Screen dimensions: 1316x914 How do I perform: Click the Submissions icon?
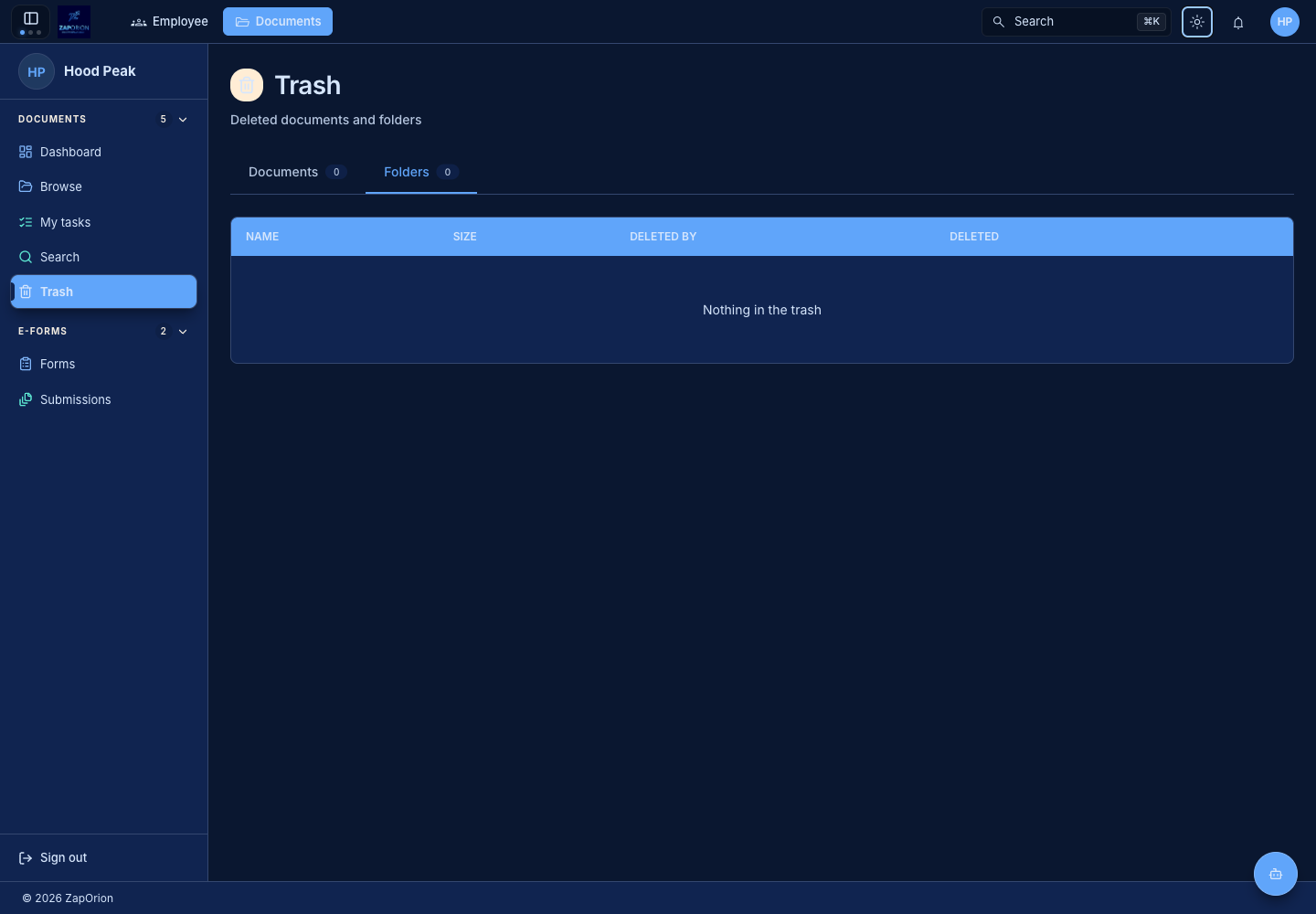26,399
